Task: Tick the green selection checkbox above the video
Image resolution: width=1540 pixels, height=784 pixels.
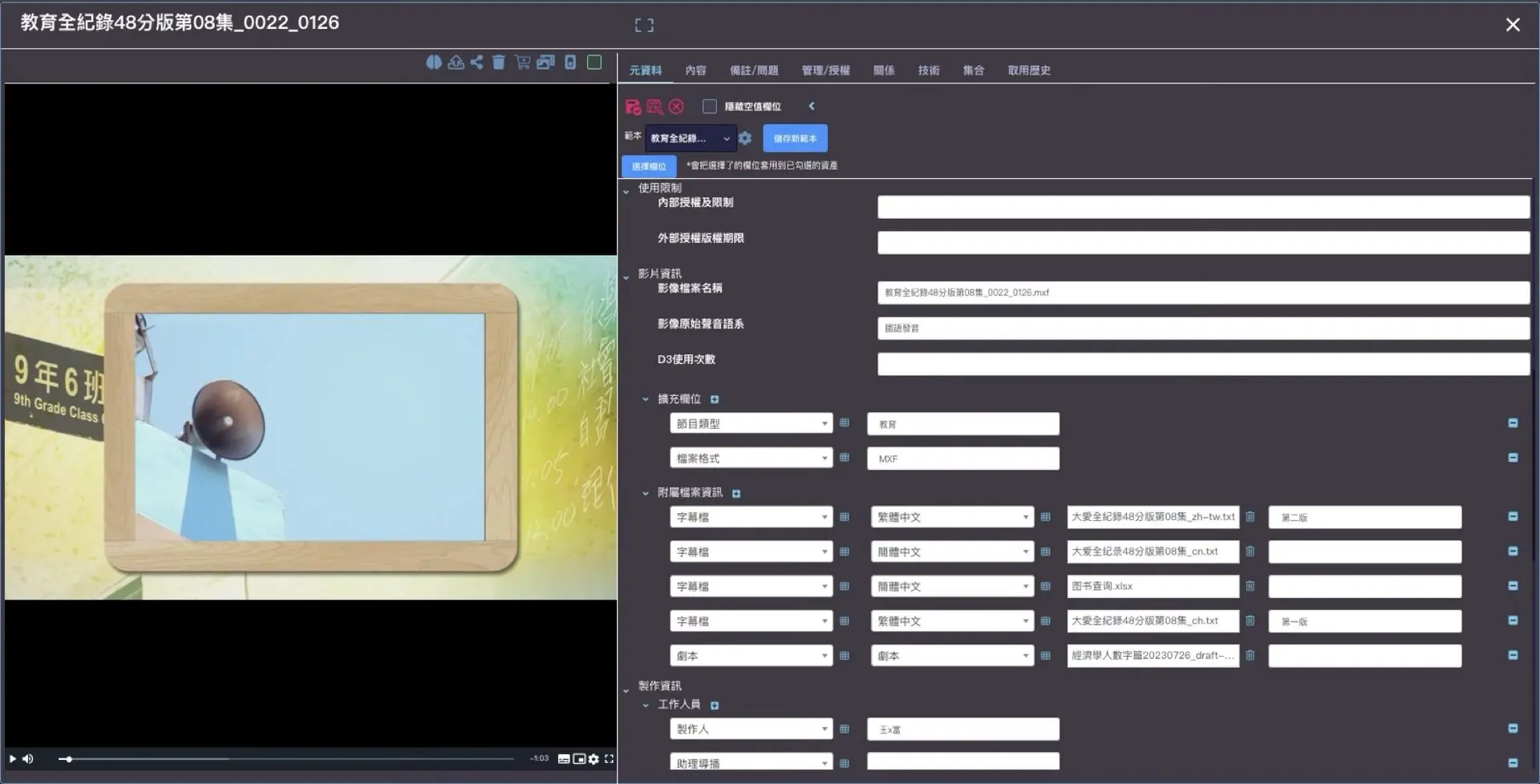Action: (594, 63)
